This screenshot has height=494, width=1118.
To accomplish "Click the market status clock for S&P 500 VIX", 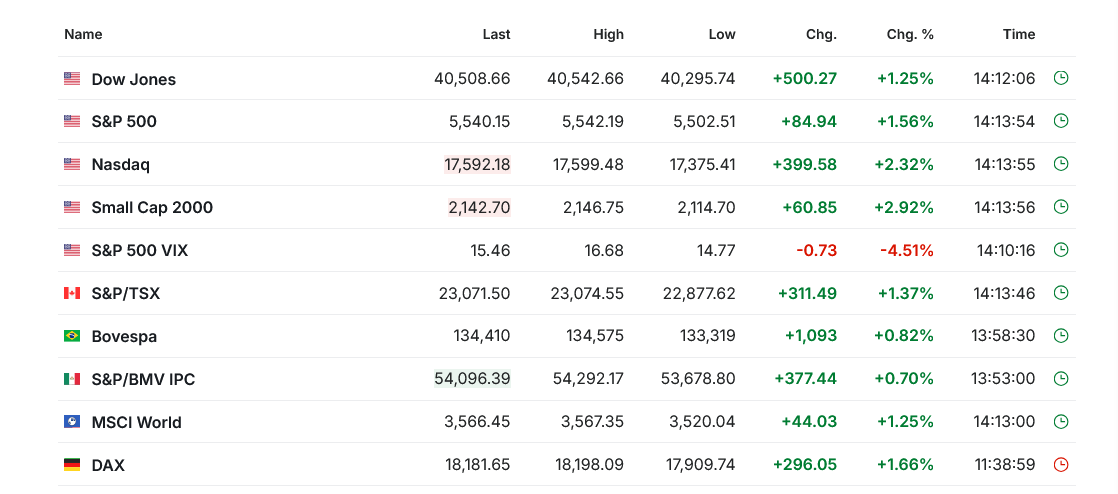I will [x=1061, y=250].
